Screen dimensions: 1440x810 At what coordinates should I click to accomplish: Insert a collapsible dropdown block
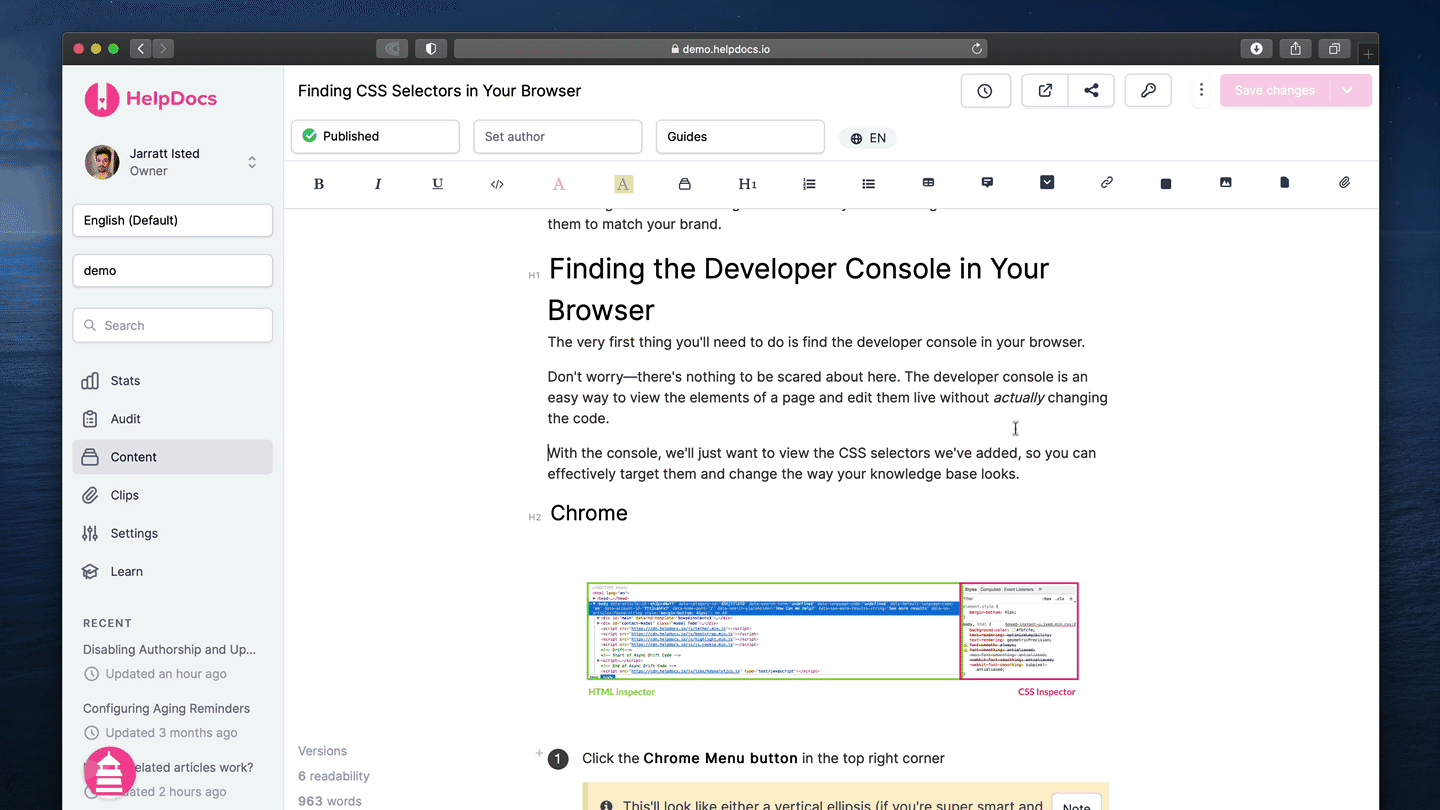click(1047, 183)
